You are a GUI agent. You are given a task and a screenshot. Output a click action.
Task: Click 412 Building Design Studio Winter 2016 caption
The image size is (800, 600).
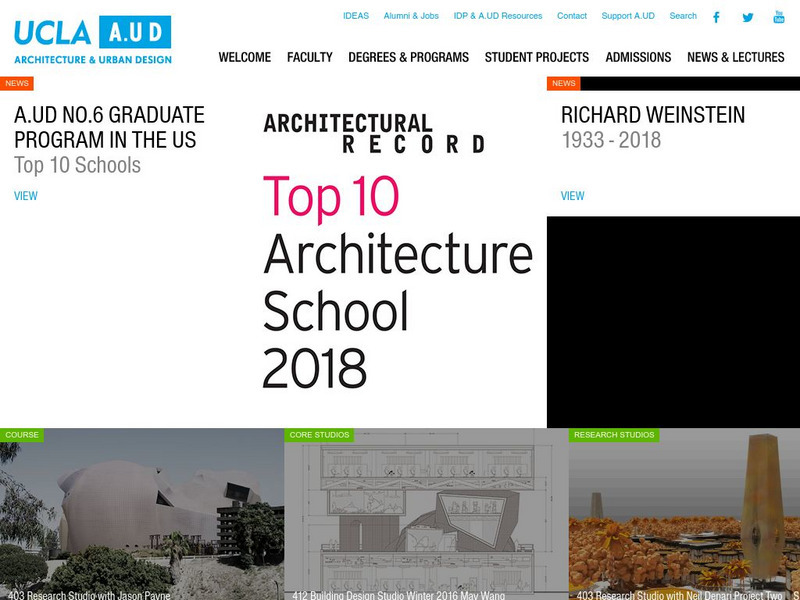point(399,595)
